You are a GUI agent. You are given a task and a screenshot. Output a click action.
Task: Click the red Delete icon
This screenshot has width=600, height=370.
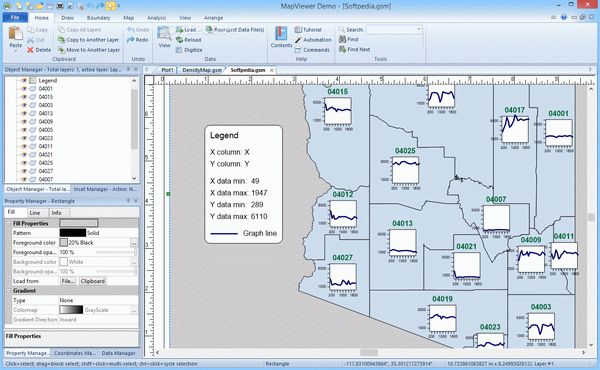click(x=30, y=50)
